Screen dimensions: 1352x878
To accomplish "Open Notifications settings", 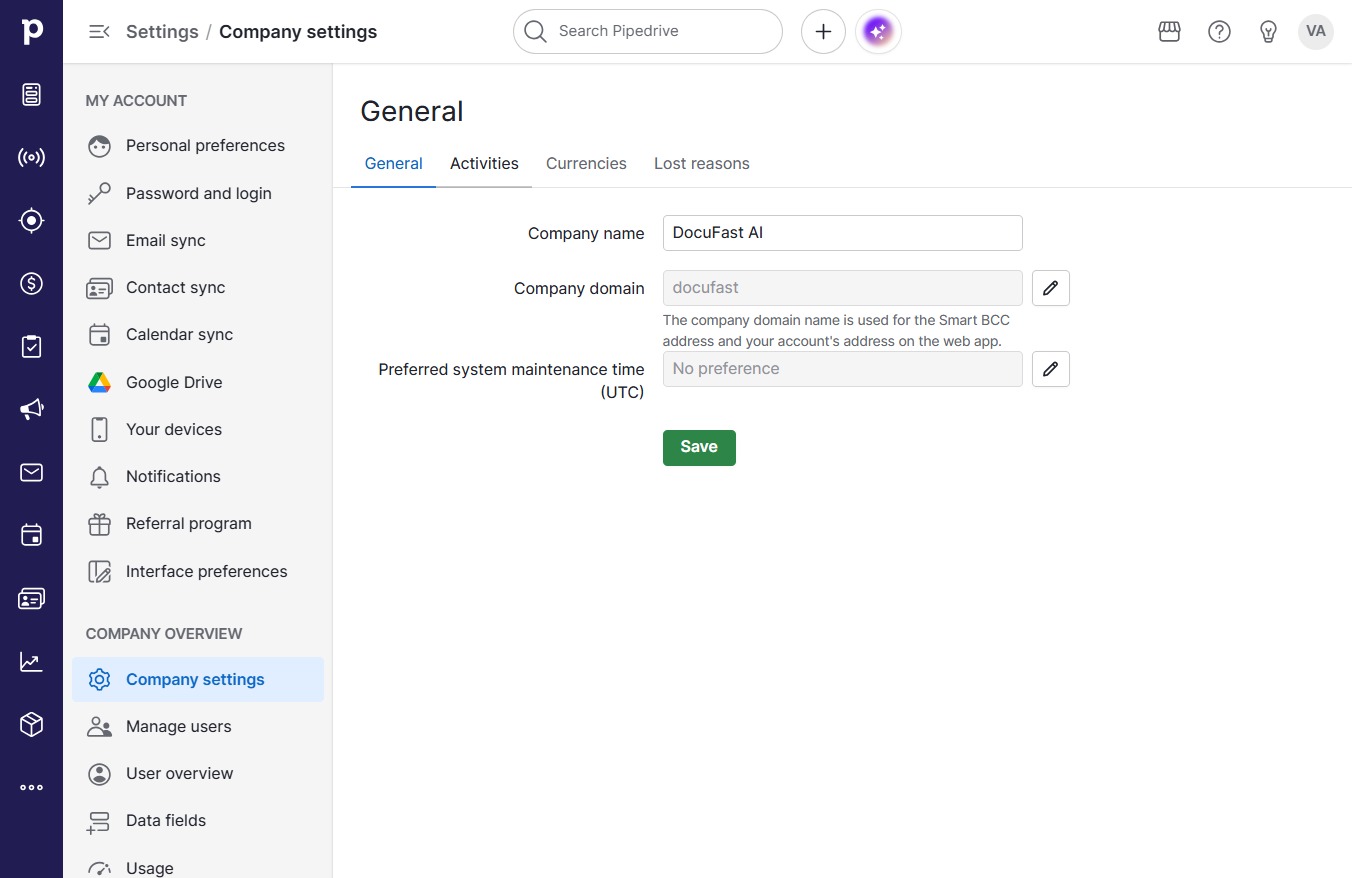I will point(198,477).
